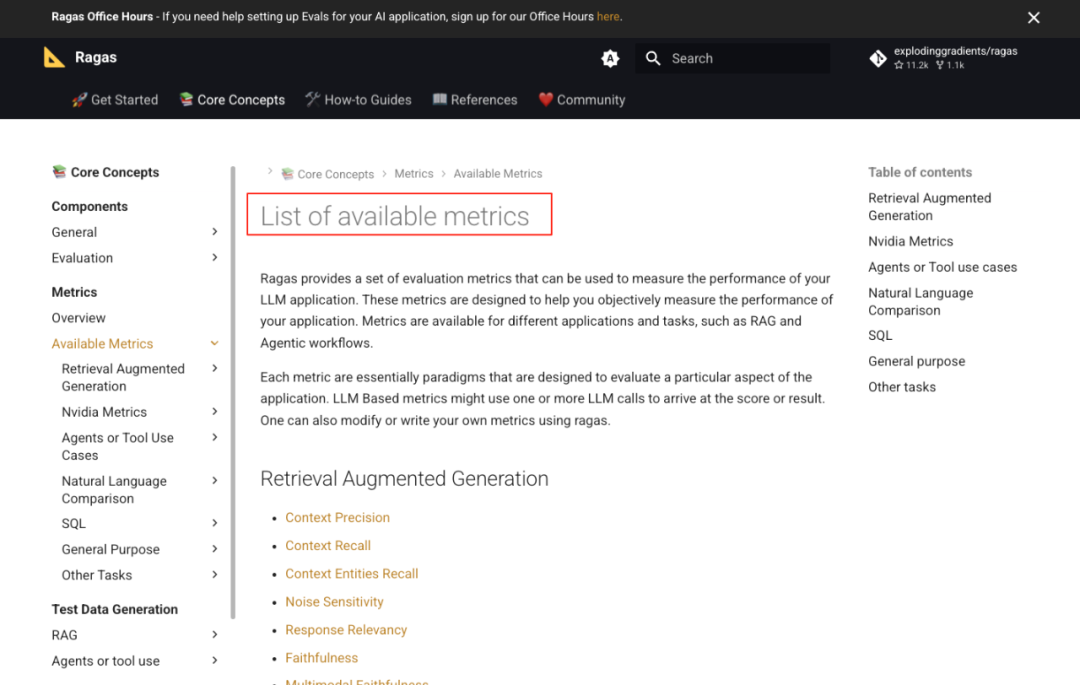The width and height of the screenshot is (1080, 685).
Task: Open the Overview sidebar item
Action: (x=79, y=318)
